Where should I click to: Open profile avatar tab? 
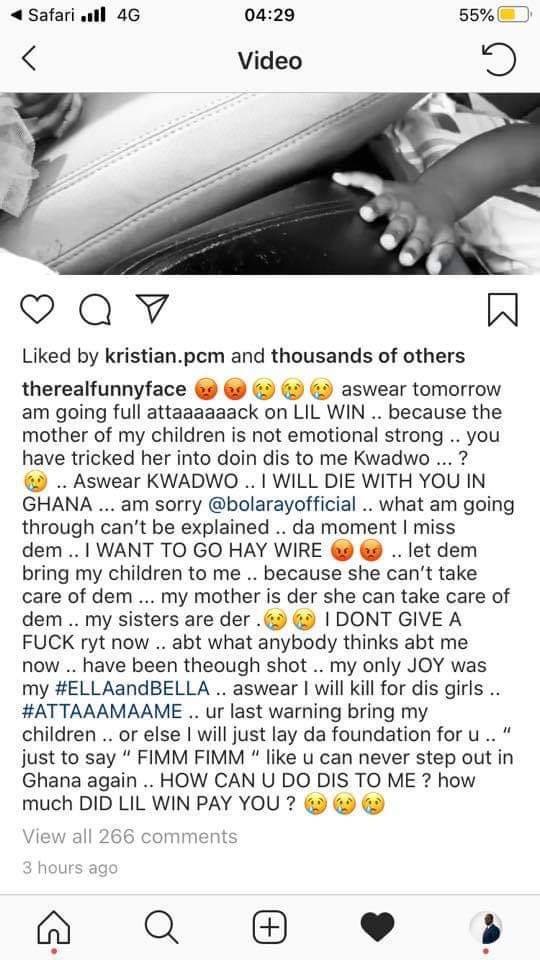coord(486,928)
